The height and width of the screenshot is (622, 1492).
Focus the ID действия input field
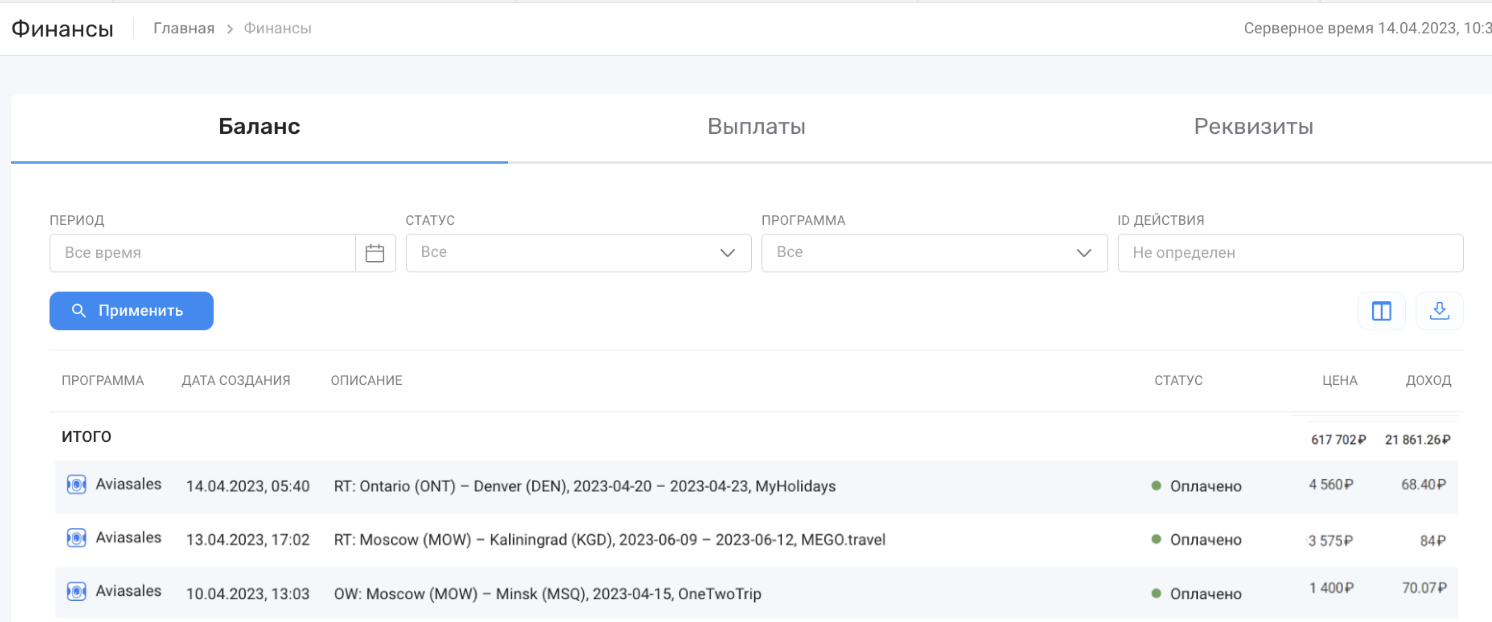1291,253
